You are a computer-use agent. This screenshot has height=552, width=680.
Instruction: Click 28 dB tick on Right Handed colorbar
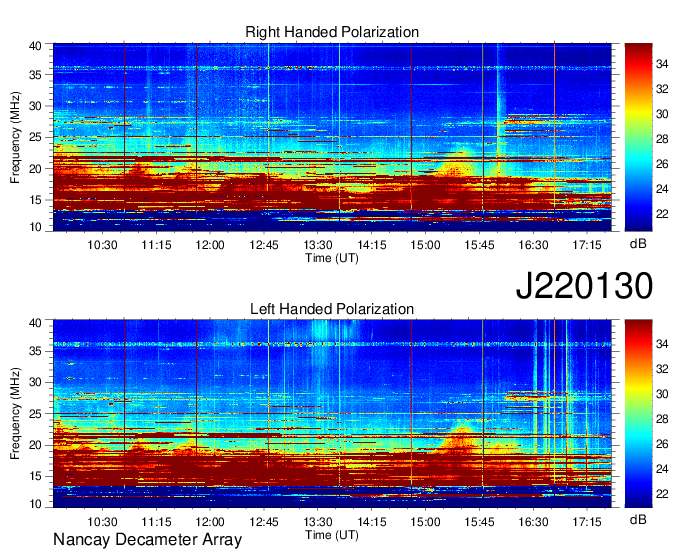point(662,139)
